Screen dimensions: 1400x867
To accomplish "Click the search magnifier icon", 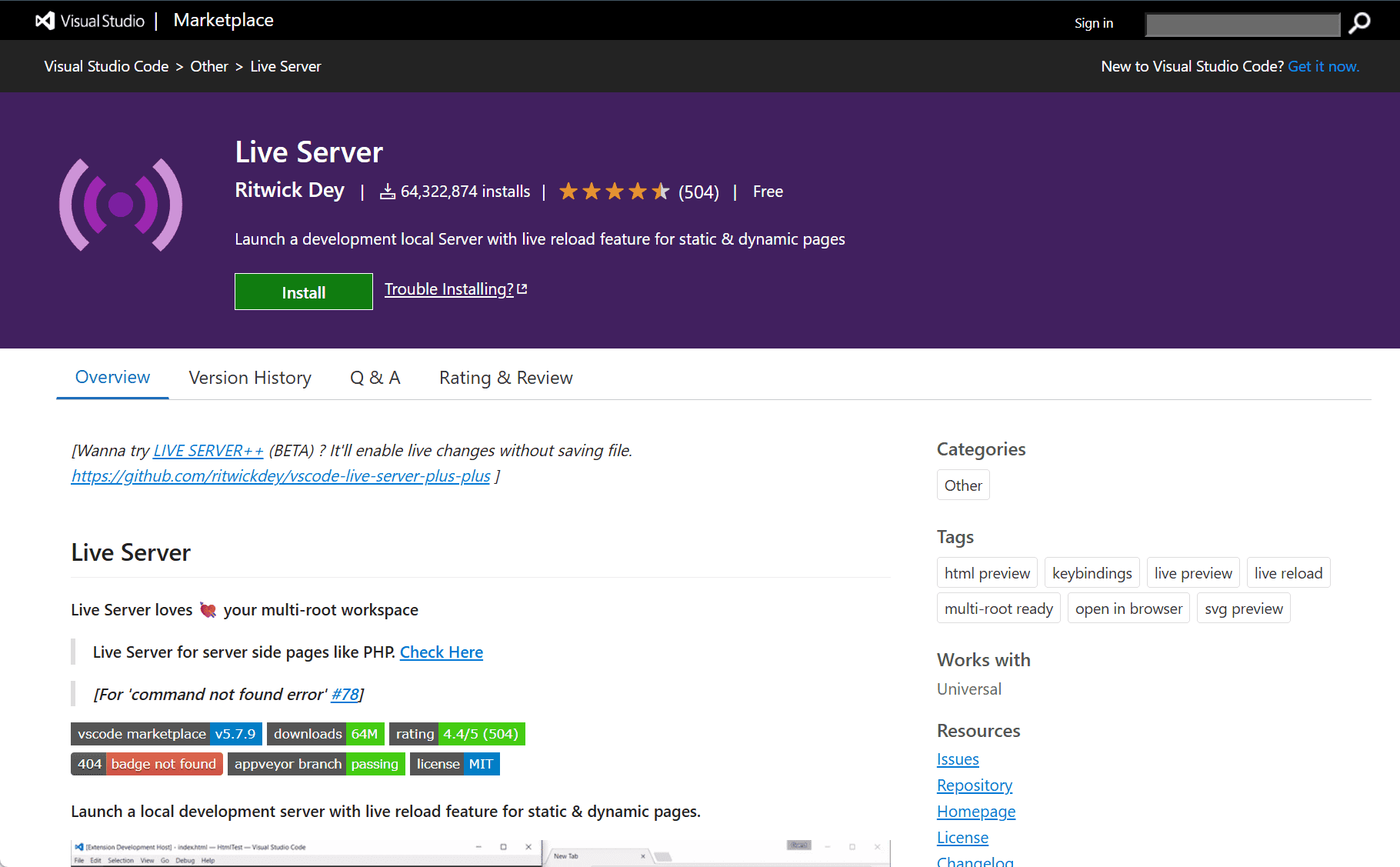I will (1360, 23).
